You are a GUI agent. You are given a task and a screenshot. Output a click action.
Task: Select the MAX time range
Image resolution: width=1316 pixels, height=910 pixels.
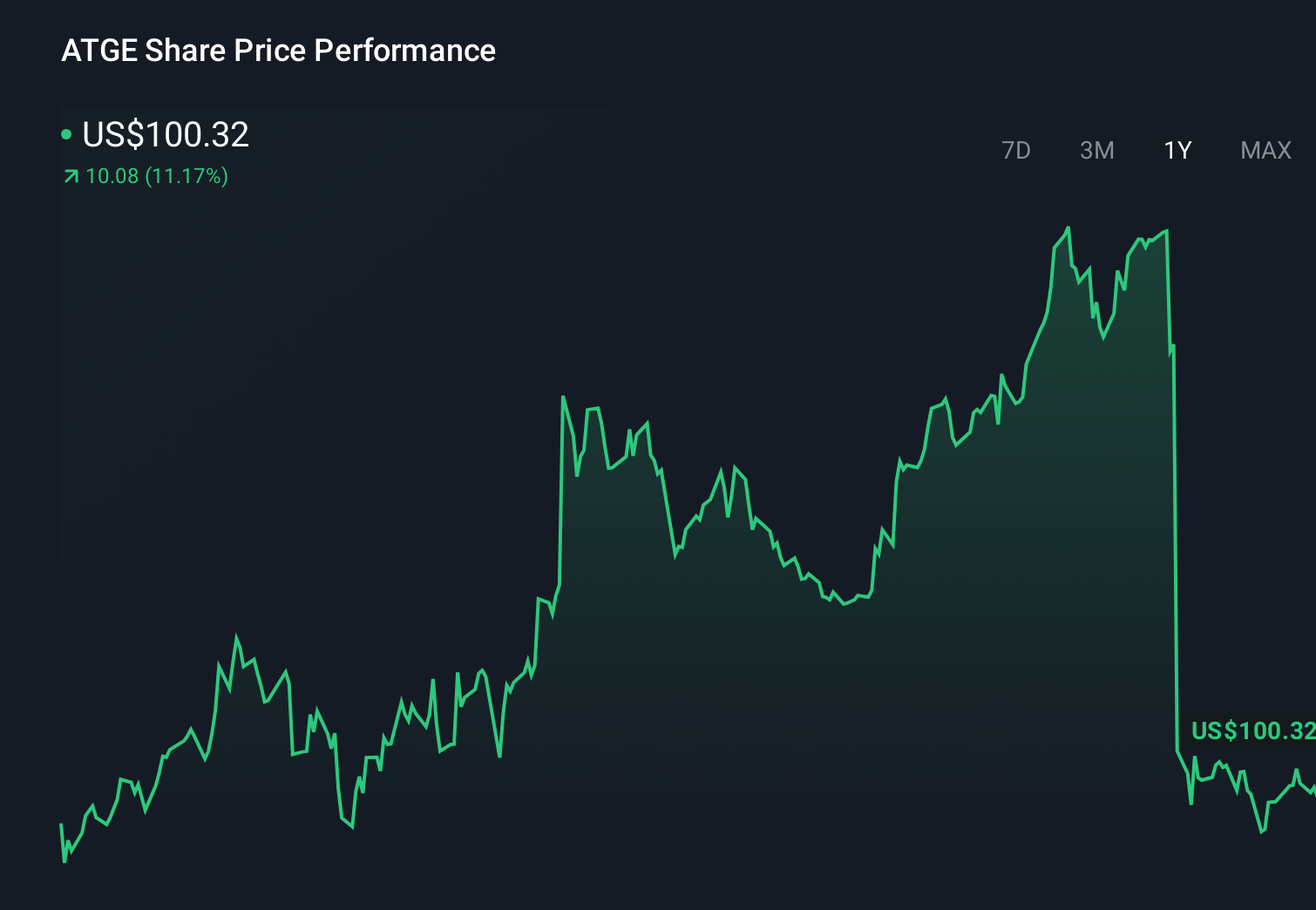coord(1264,150)
